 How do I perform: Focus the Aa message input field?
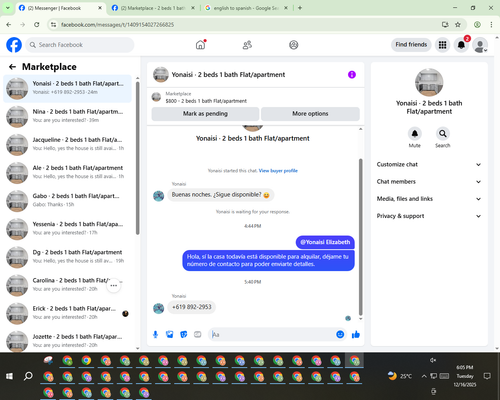(272, 334)
